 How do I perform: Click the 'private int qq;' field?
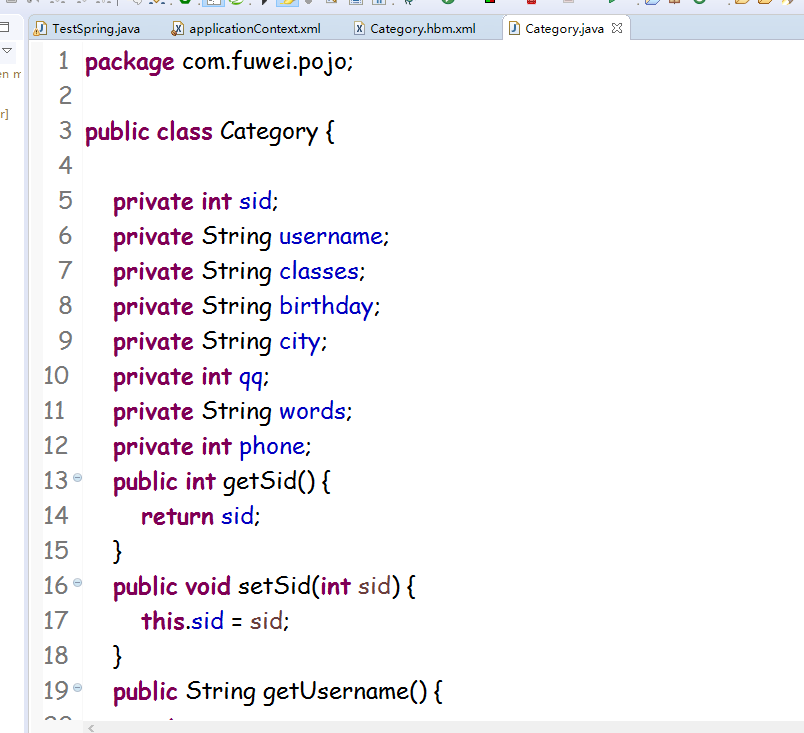[191, 377]
